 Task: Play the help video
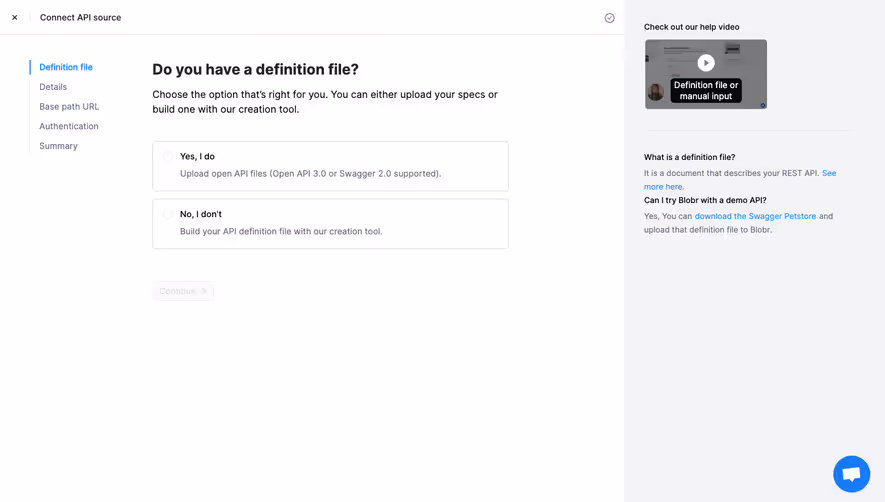coord(706,62)
